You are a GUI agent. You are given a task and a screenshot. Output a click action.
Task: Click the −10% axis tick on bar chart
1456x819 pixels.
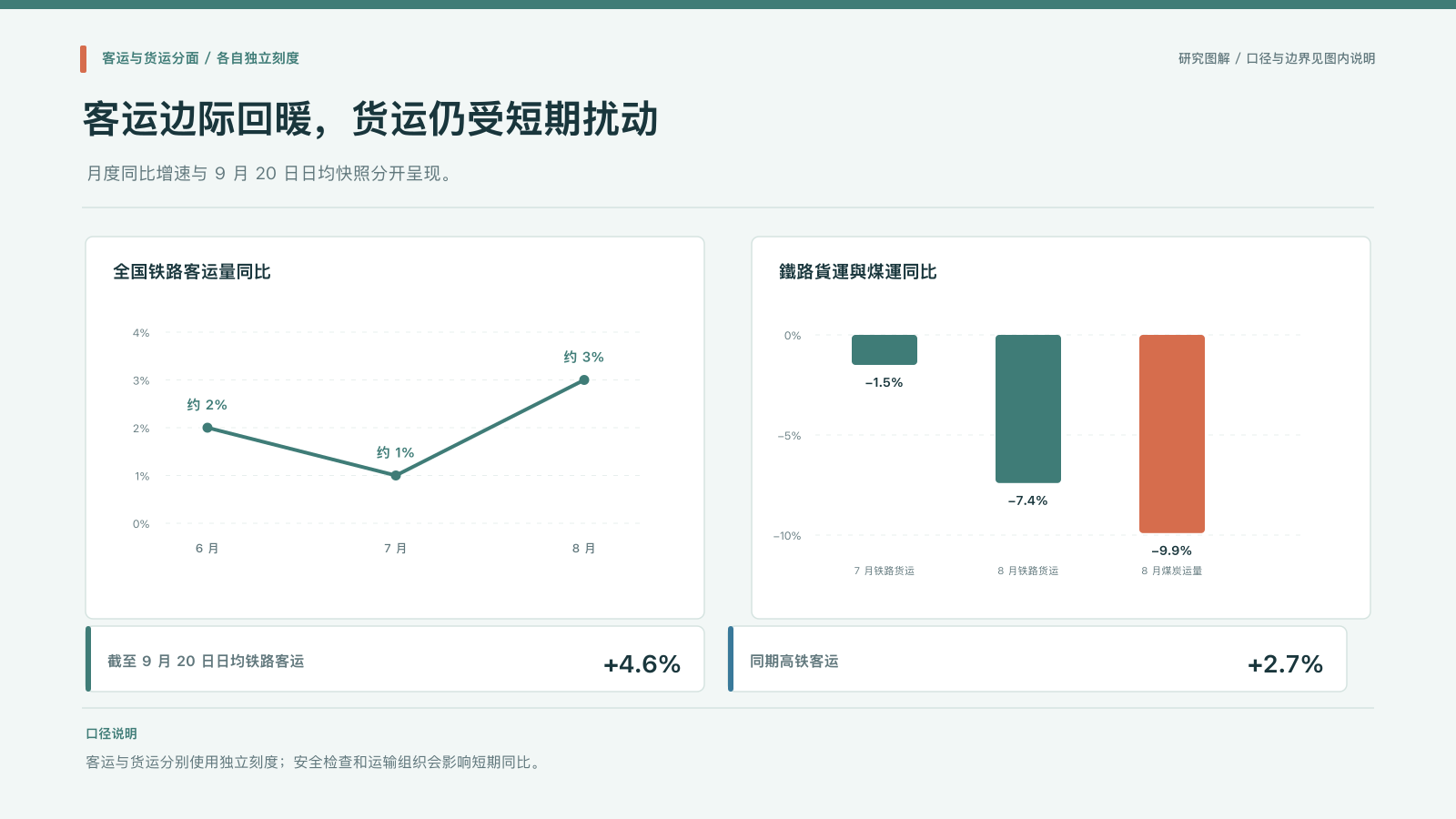pyautogui.click(x=787, y=536)
